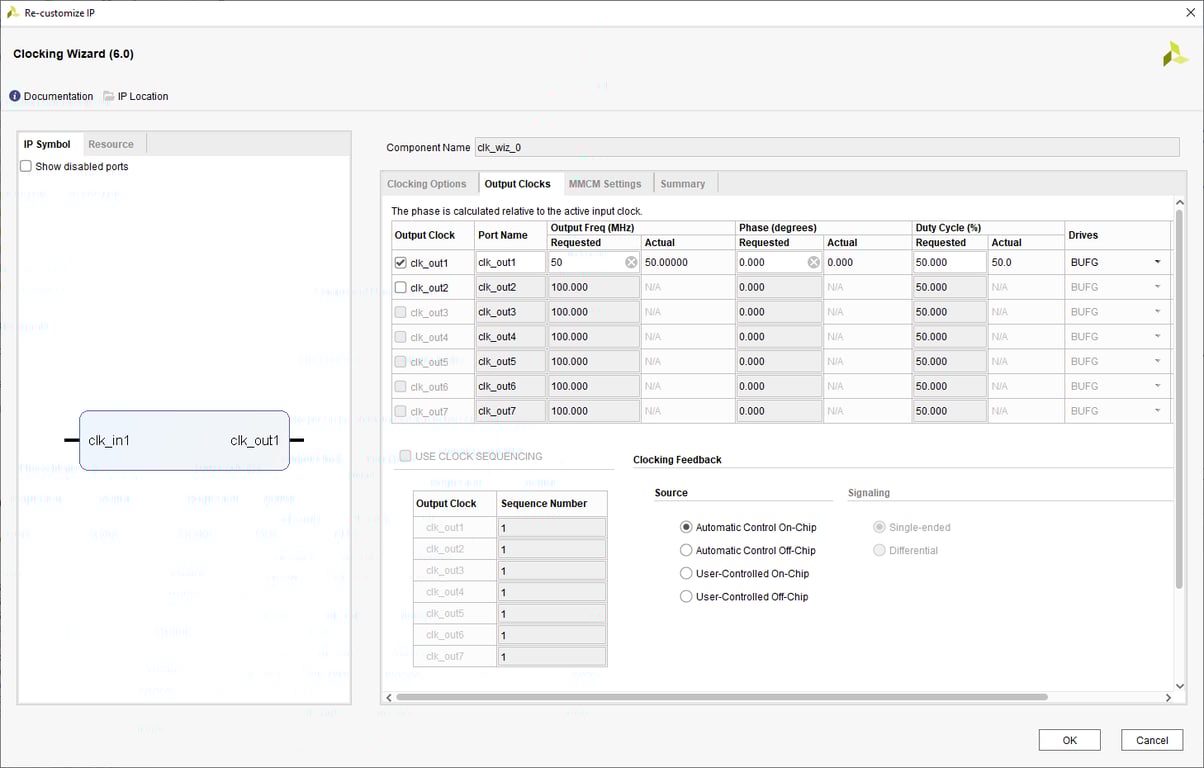Viewport: 1204px width, 768px height.
Task: Click the clk_out1 requested duty cycle field
Action: [x=950, y=262]
